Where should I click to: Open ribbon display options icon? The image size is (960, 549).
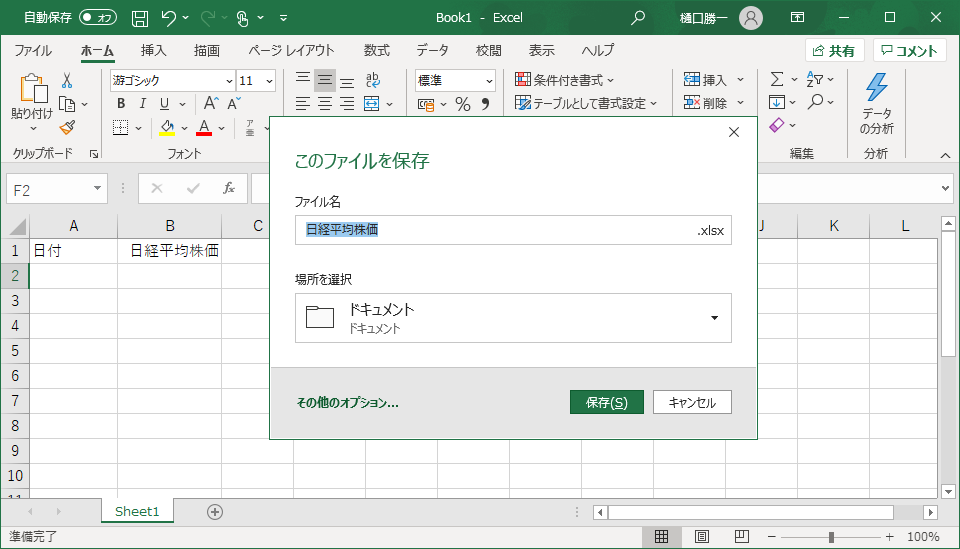click(797, 18)
